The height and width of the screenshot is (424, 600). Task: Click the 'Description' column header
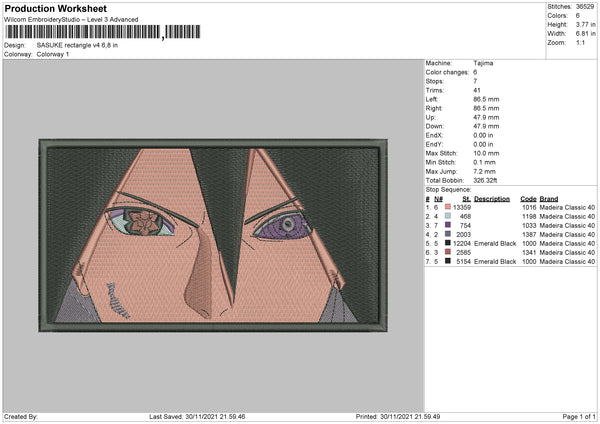(492, 199)
